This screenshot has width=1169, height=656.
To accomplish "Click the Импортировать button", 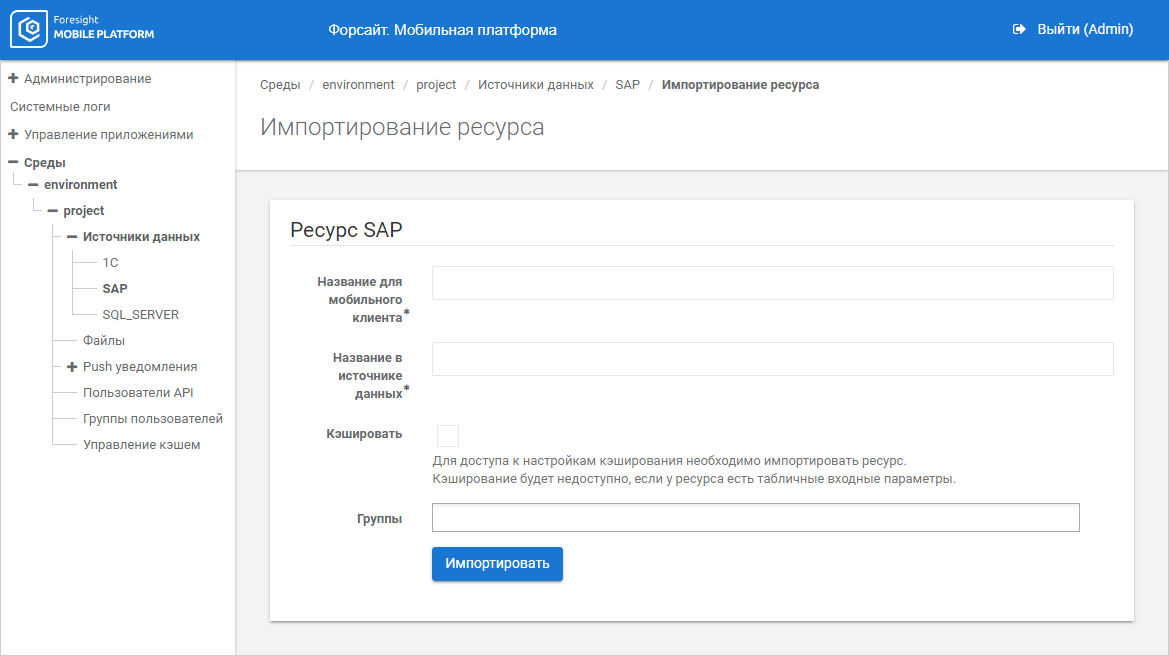I will [497, 564].
